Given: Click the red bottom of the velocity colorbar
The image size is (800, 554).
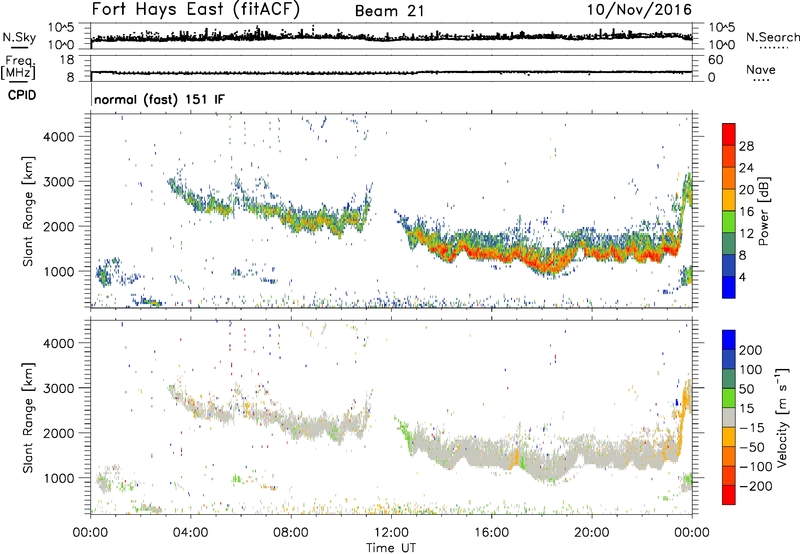Looking at the screenshot, I should point(729,495).
